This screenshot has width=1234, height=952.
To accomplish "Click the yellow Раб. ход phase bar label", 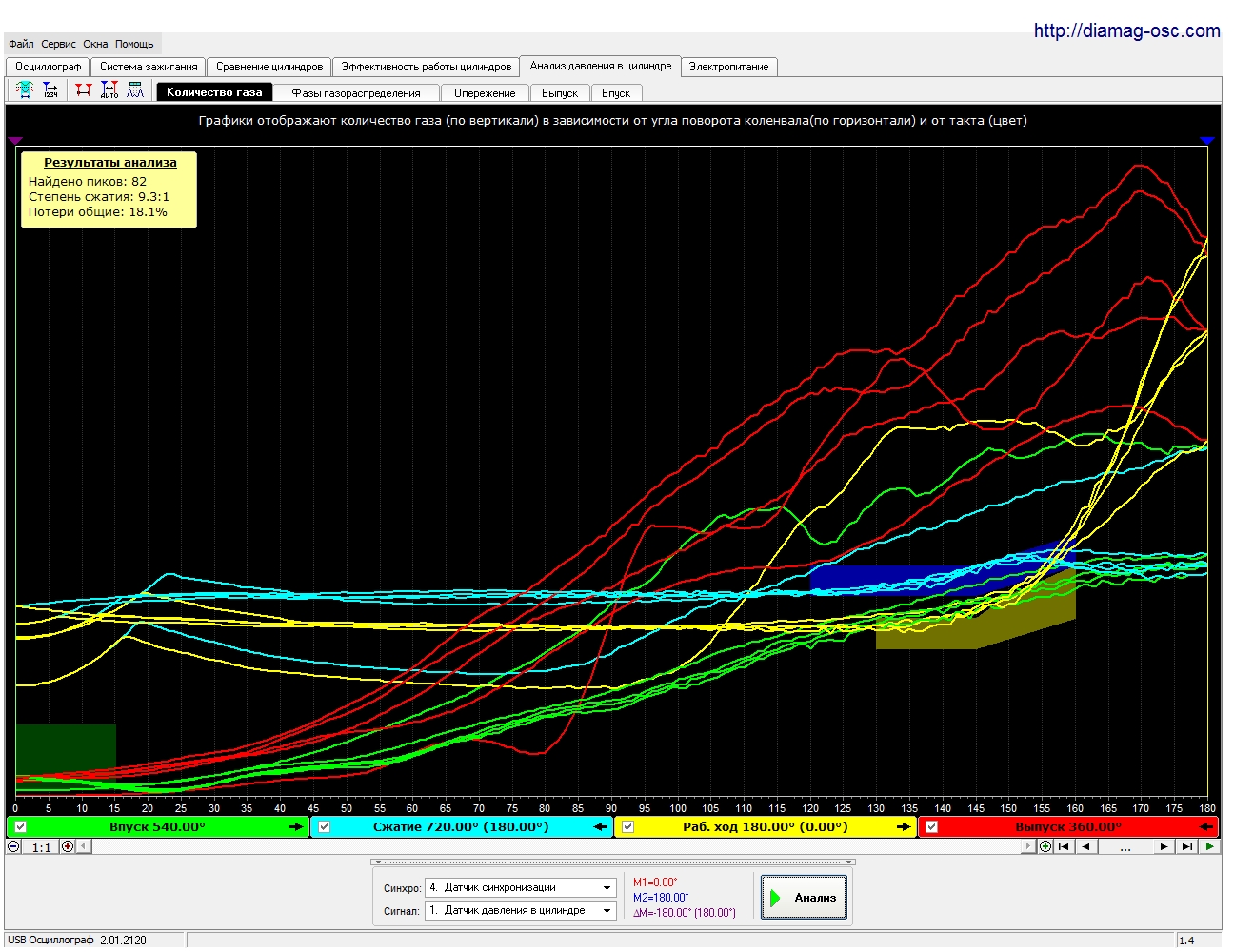I will 765,827.
